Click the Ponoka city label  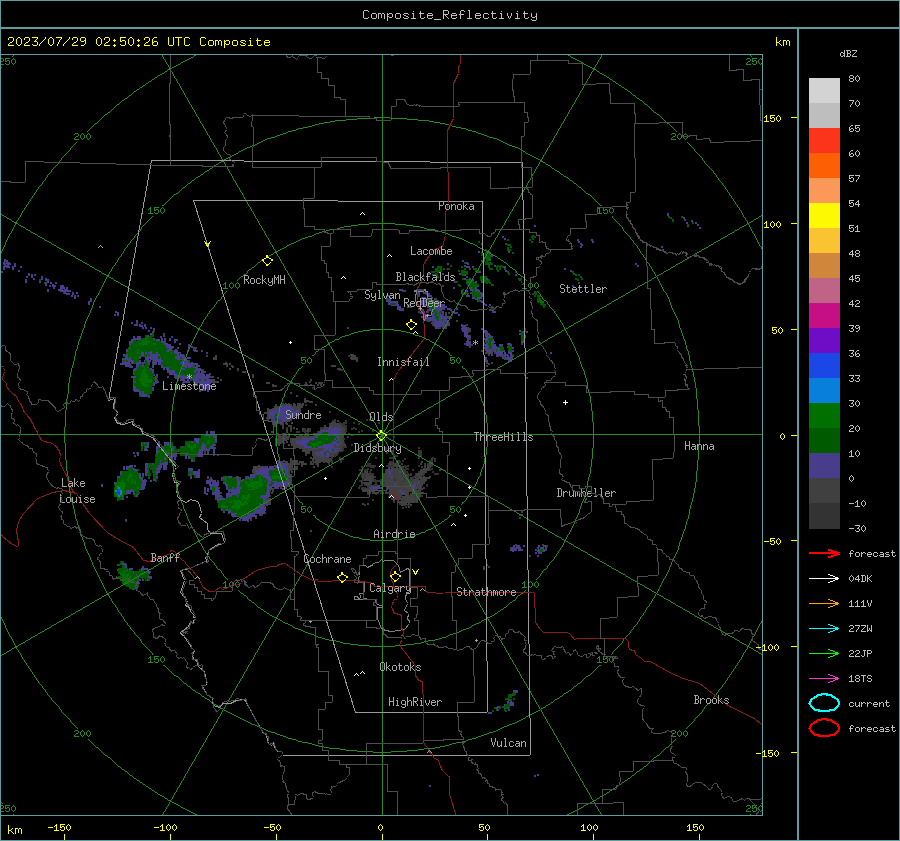(x=456, y=206)
